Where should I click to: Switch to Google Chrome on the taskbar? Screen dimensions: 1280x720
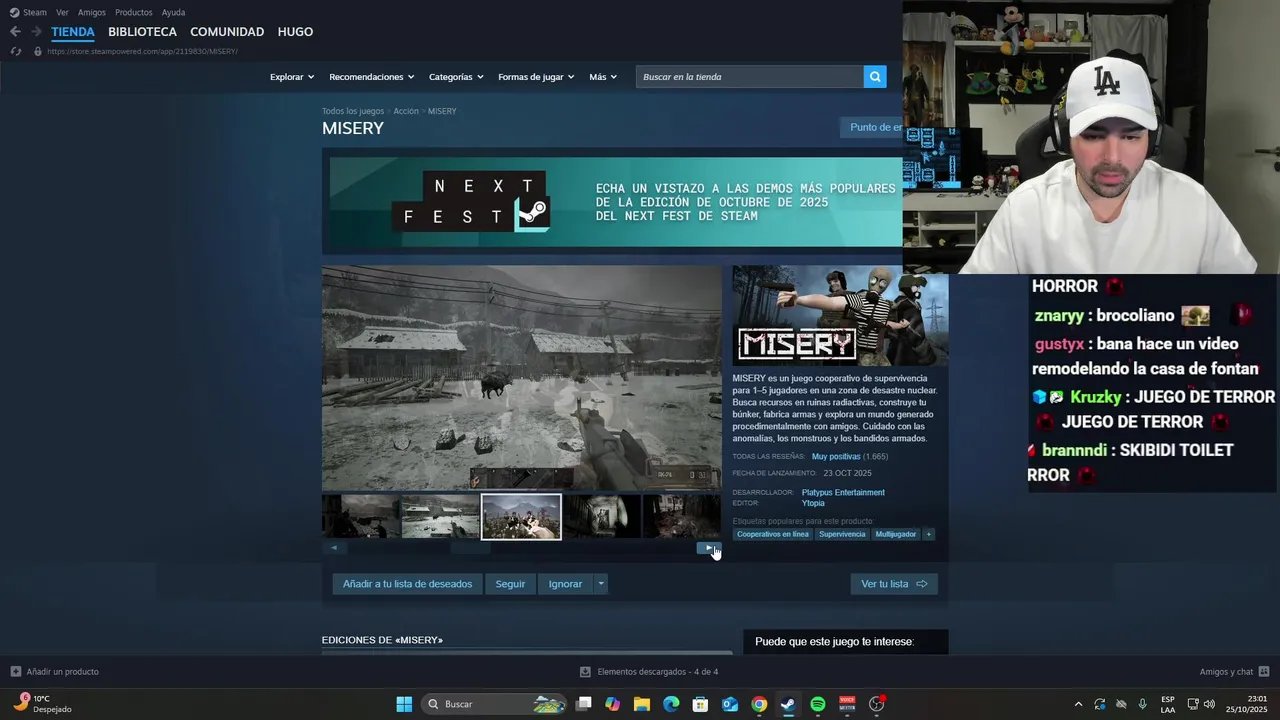(x=759, y=704)
